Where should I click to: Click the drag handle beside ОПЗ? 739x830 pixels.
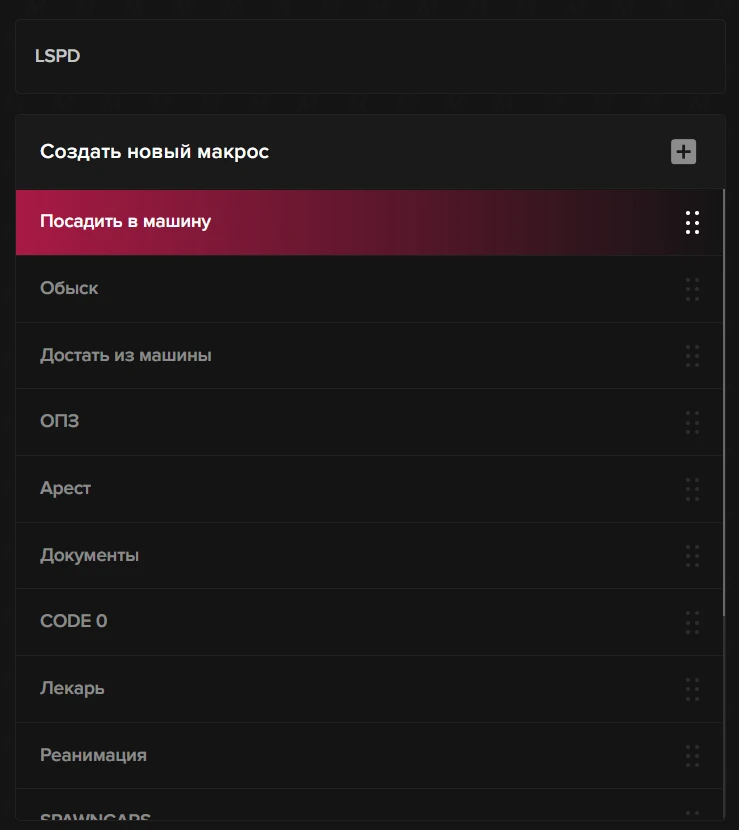pos(692,422)
